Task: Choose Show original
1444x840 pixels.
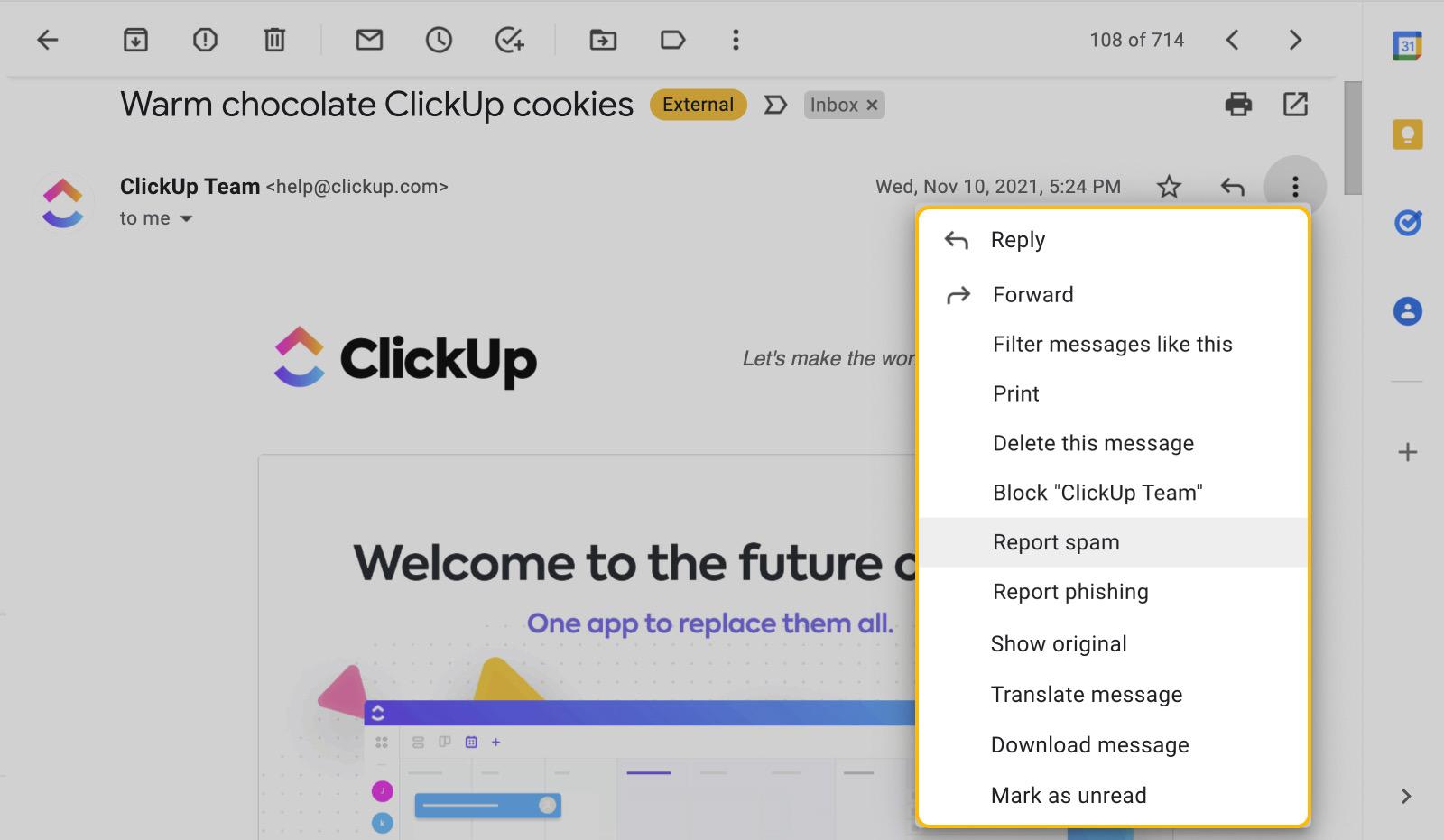Action: [1113, 644]
